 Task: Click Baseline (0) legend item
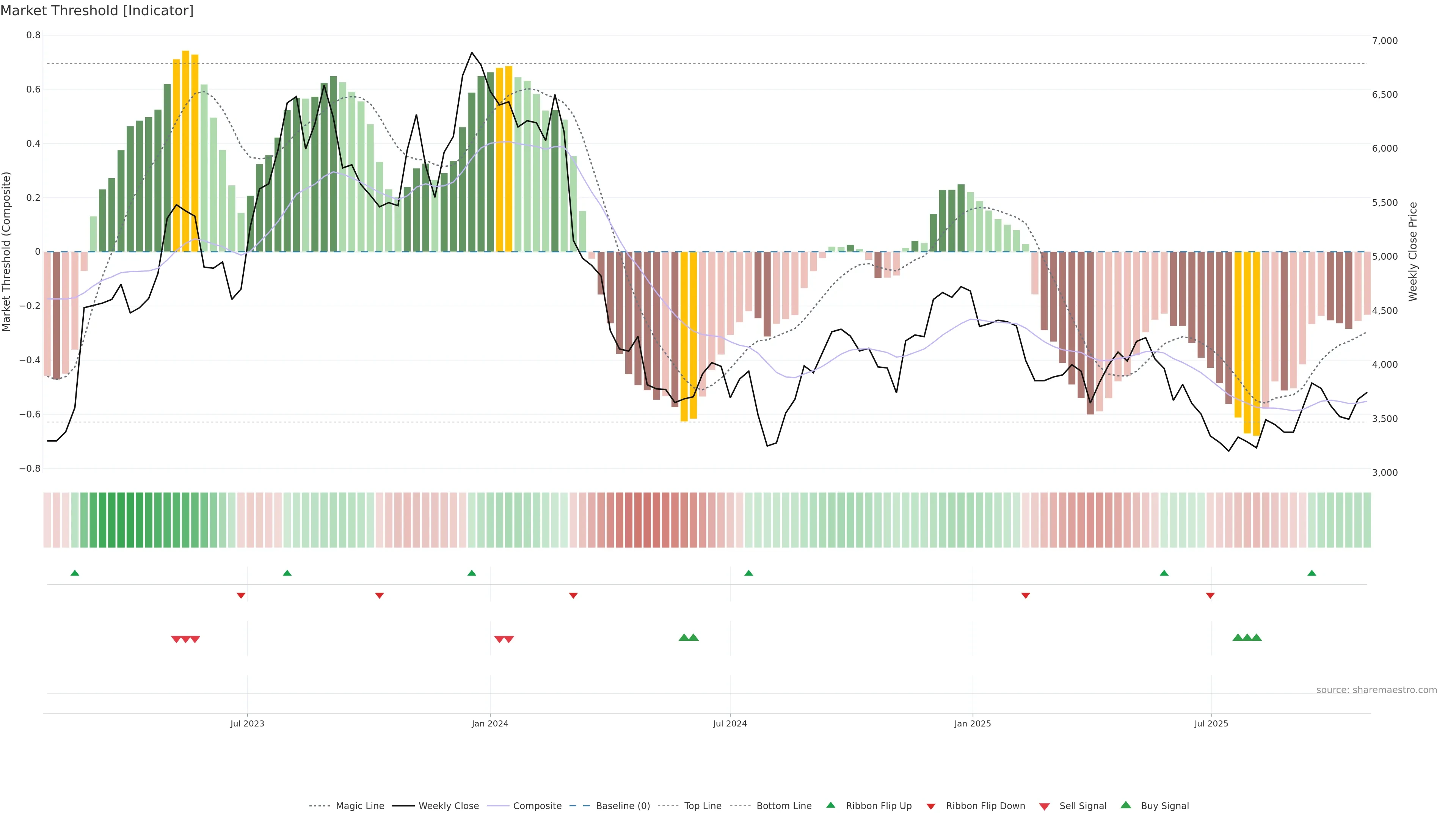point(623,806)
